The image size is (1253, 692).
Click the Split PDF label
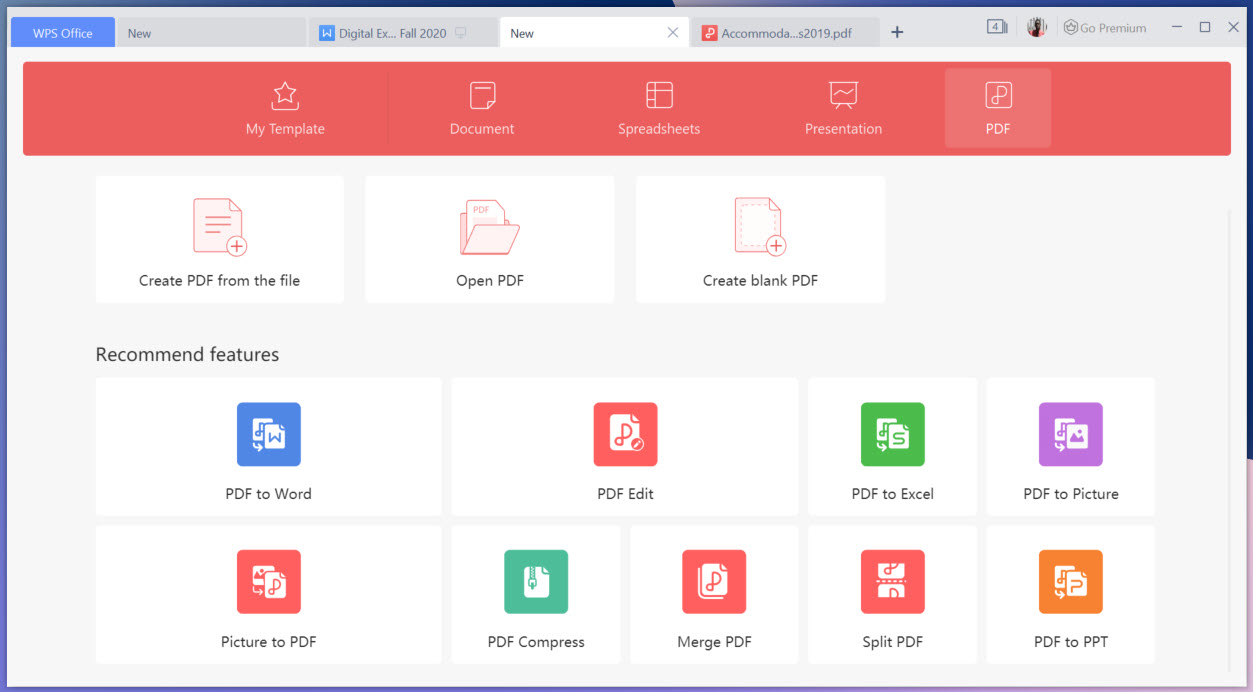pos(893,642)
